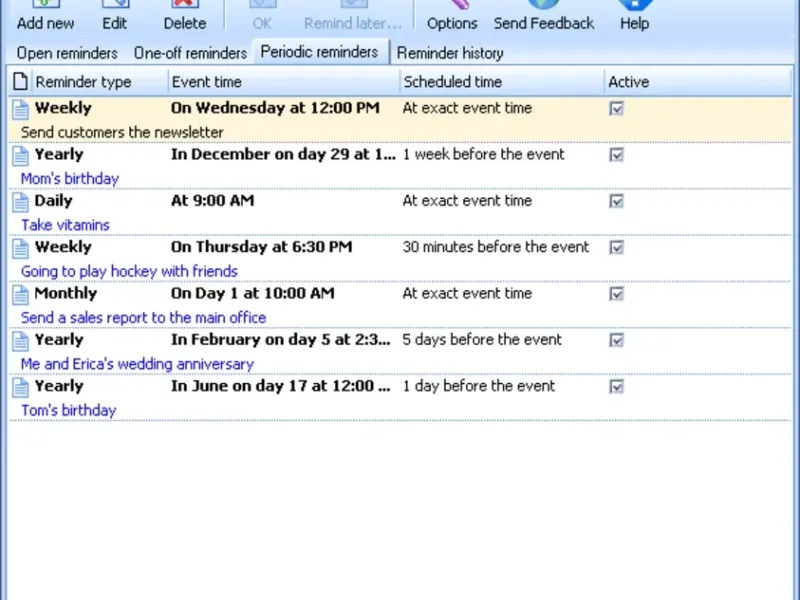The width and height of the screenshot is (800, 600).
Task: Click 'At 9:00 AM' event time
Action: (212, 201)
